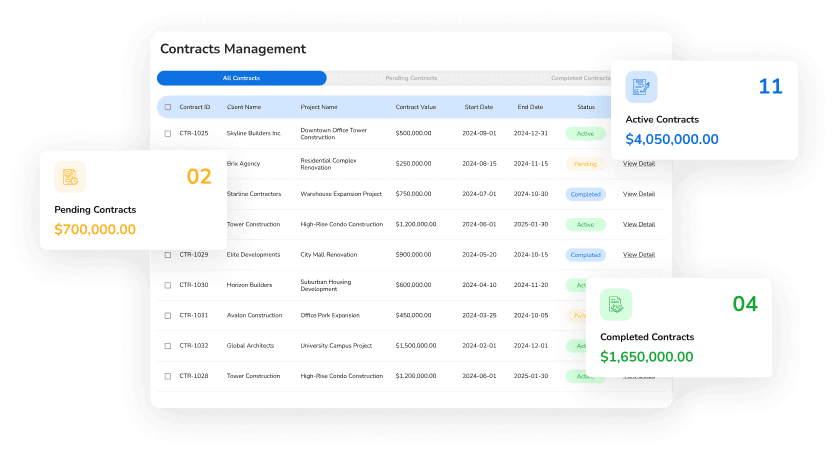Click View Detail for Warehouse Expansion Project
Image resolution: width=839 pixels, height=457 pixels.
coord(639,194)
